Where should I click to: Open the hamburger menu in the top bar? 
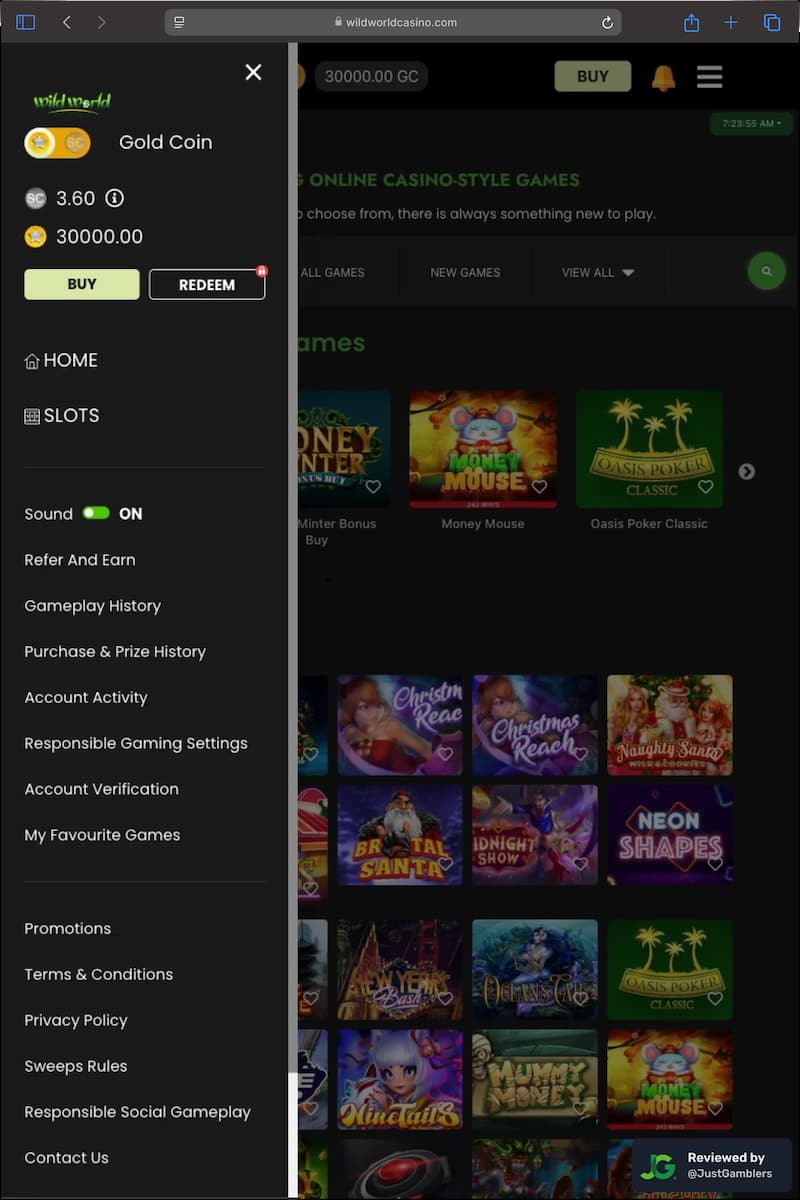pyautogui.click(x=709, y=76)
